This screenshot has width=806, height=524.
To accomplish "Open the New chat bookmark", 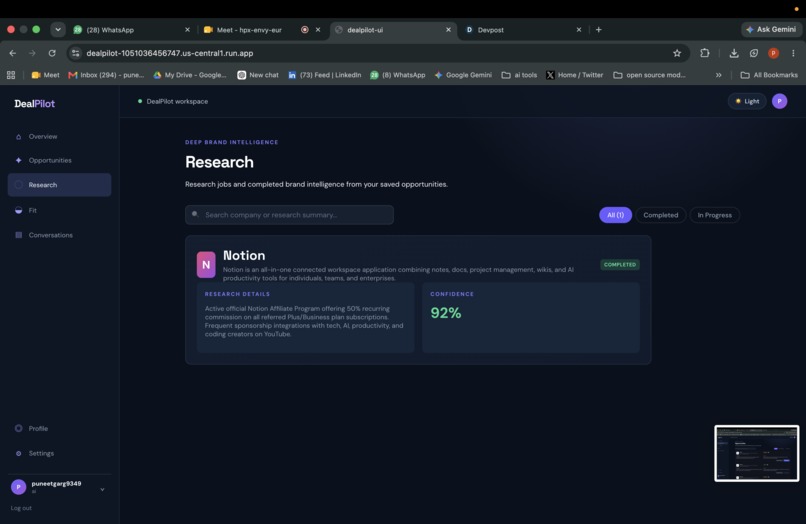I will 258,75.
